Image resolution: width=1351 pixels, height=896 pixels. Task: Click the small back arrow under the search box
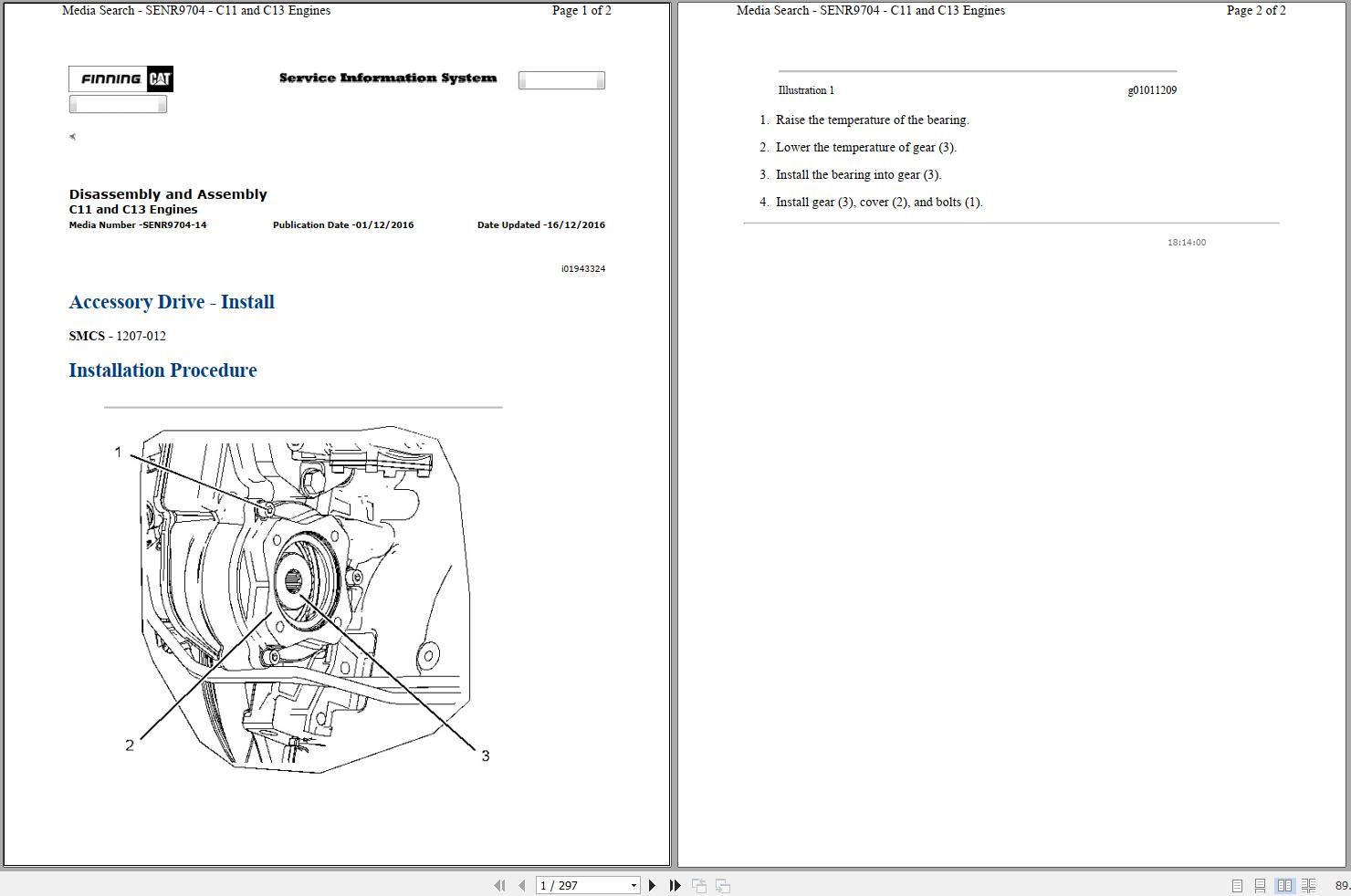[72, 136]
